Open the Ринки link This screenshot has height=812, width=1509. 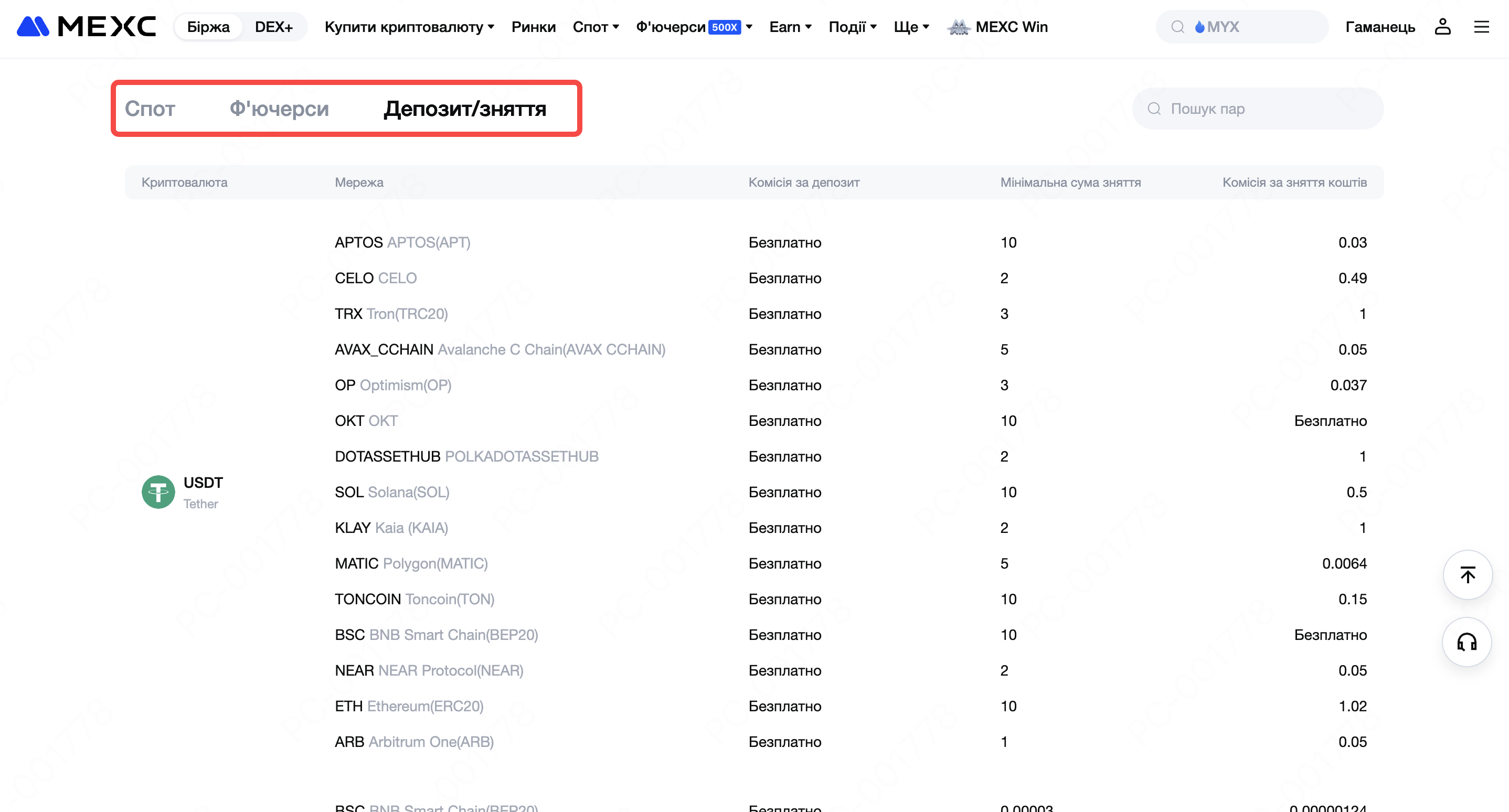(x=533, y=27)
